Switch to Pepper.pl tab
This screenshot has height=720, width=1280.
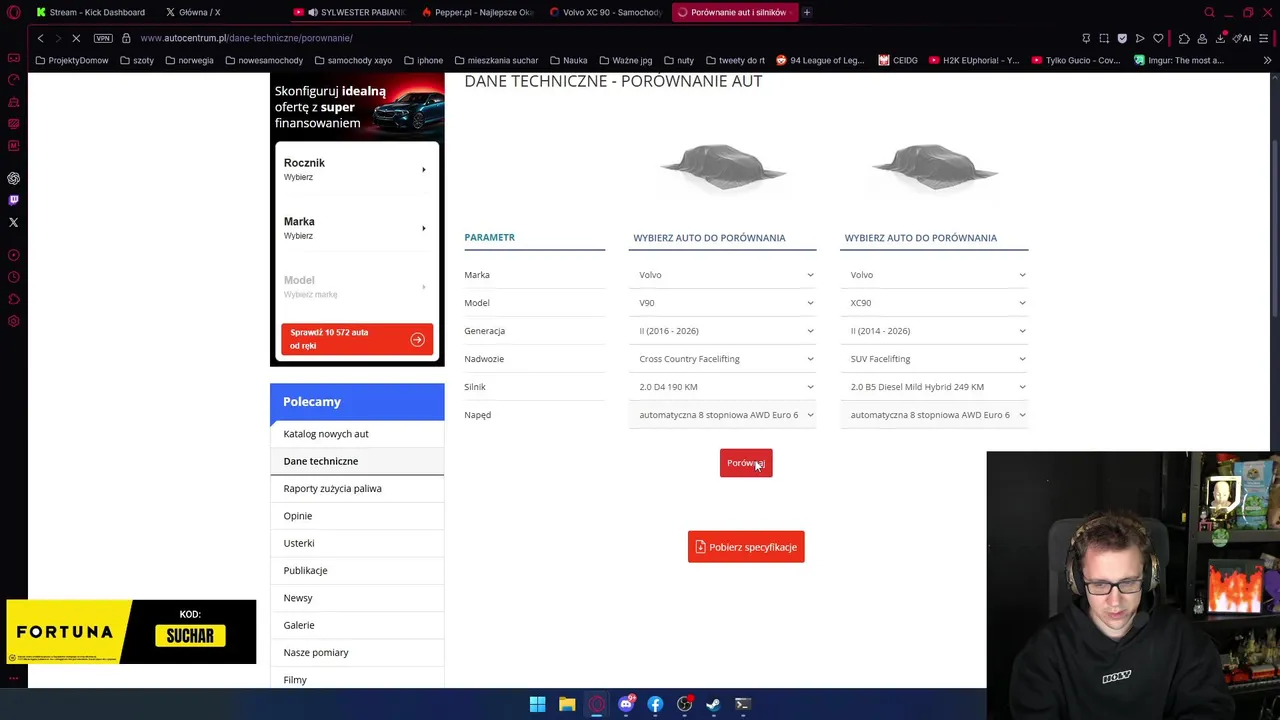[x=478, y=12]
